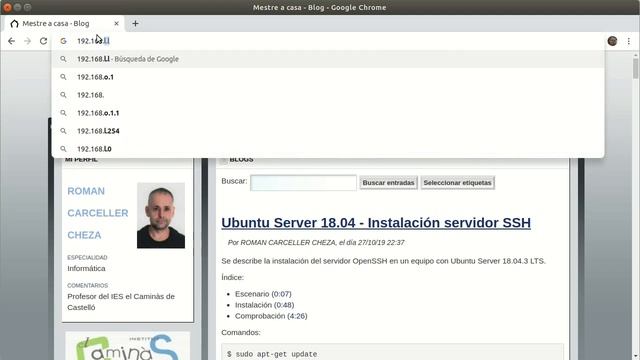Click search icon beside 192.168.l.254 suggestion
The image size is (640, 360).
(x=63, y=131)
